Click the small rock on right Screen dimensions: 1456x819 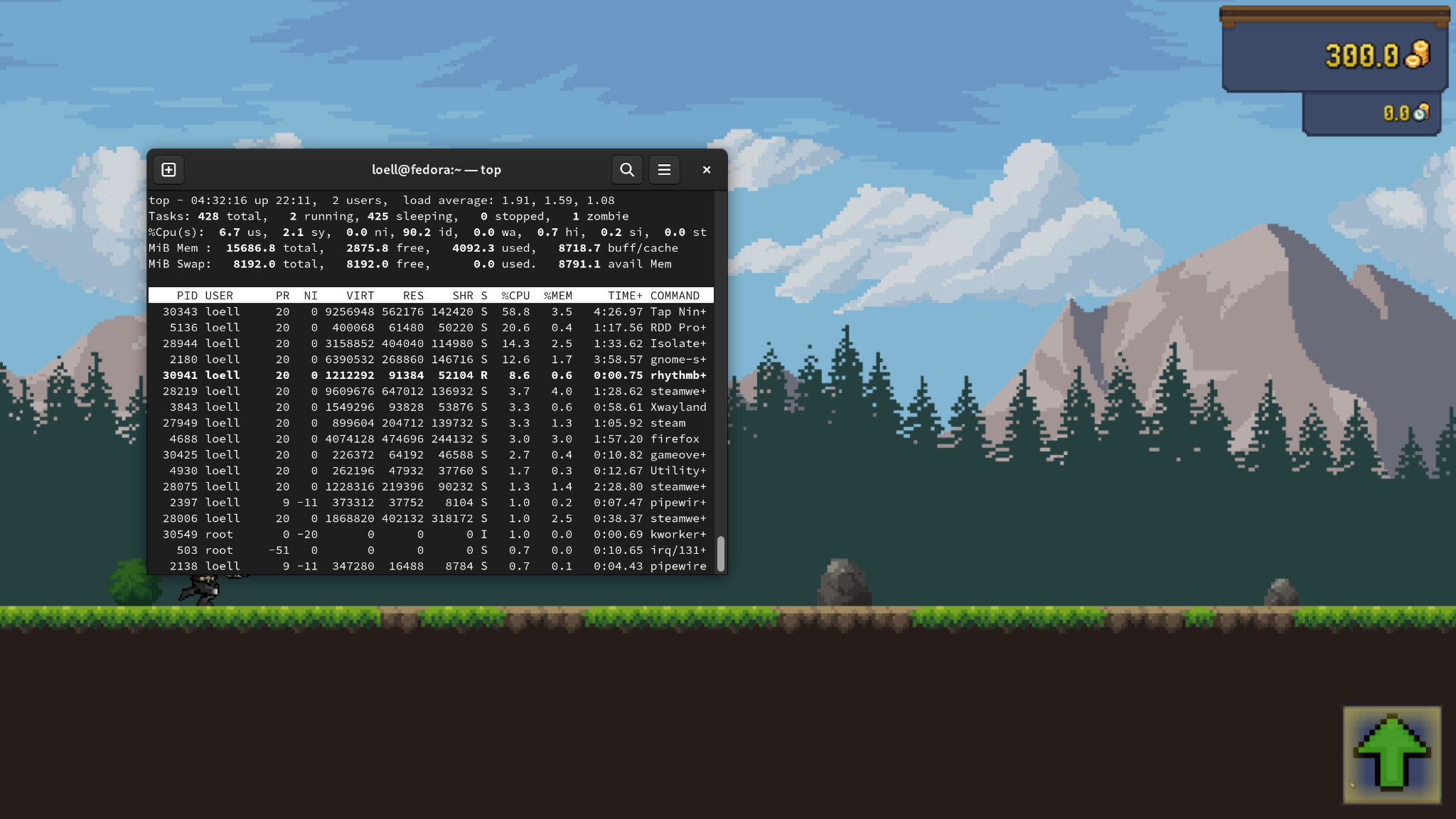1281,593
